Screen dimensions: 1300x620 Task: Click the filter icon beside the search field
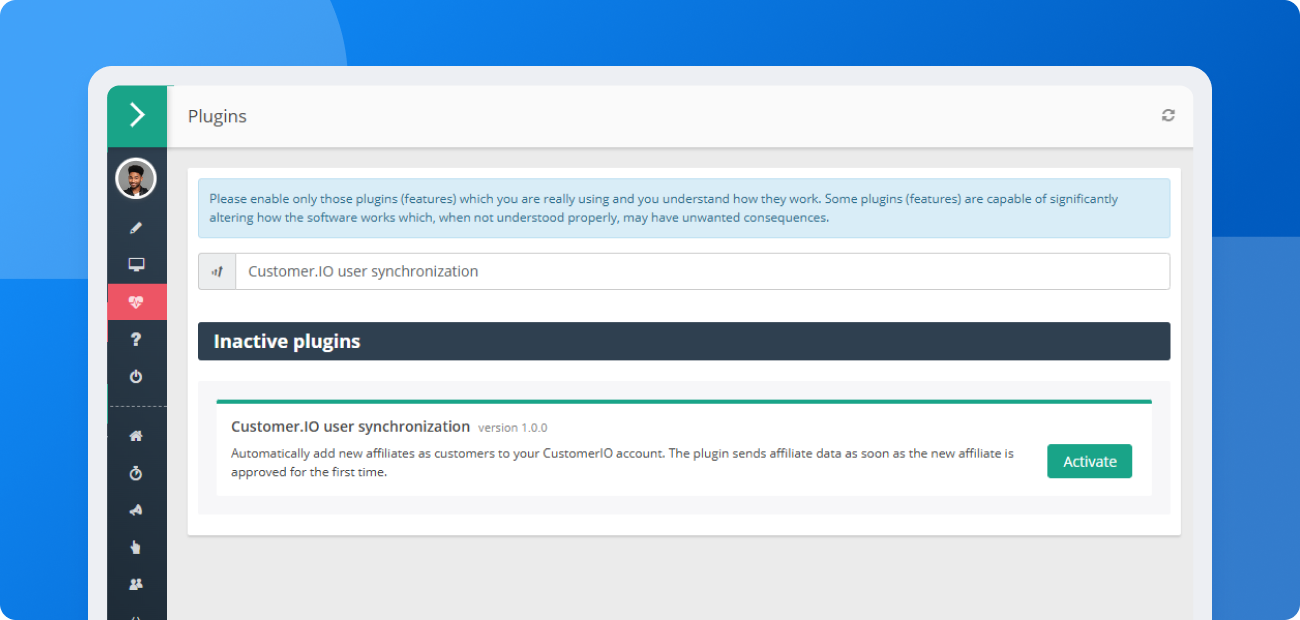pyautogui.click(x=217, y=271)
